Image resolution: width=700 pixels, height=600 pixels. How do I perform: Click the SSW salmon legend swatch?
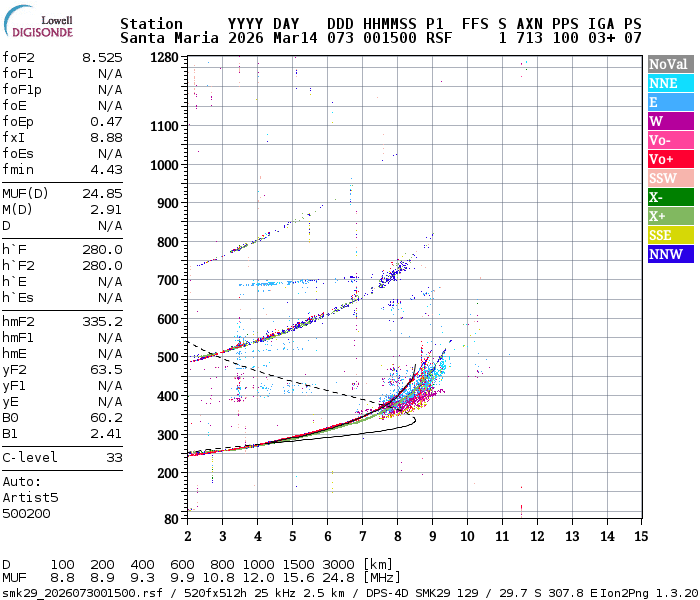[x=671, y=178]
